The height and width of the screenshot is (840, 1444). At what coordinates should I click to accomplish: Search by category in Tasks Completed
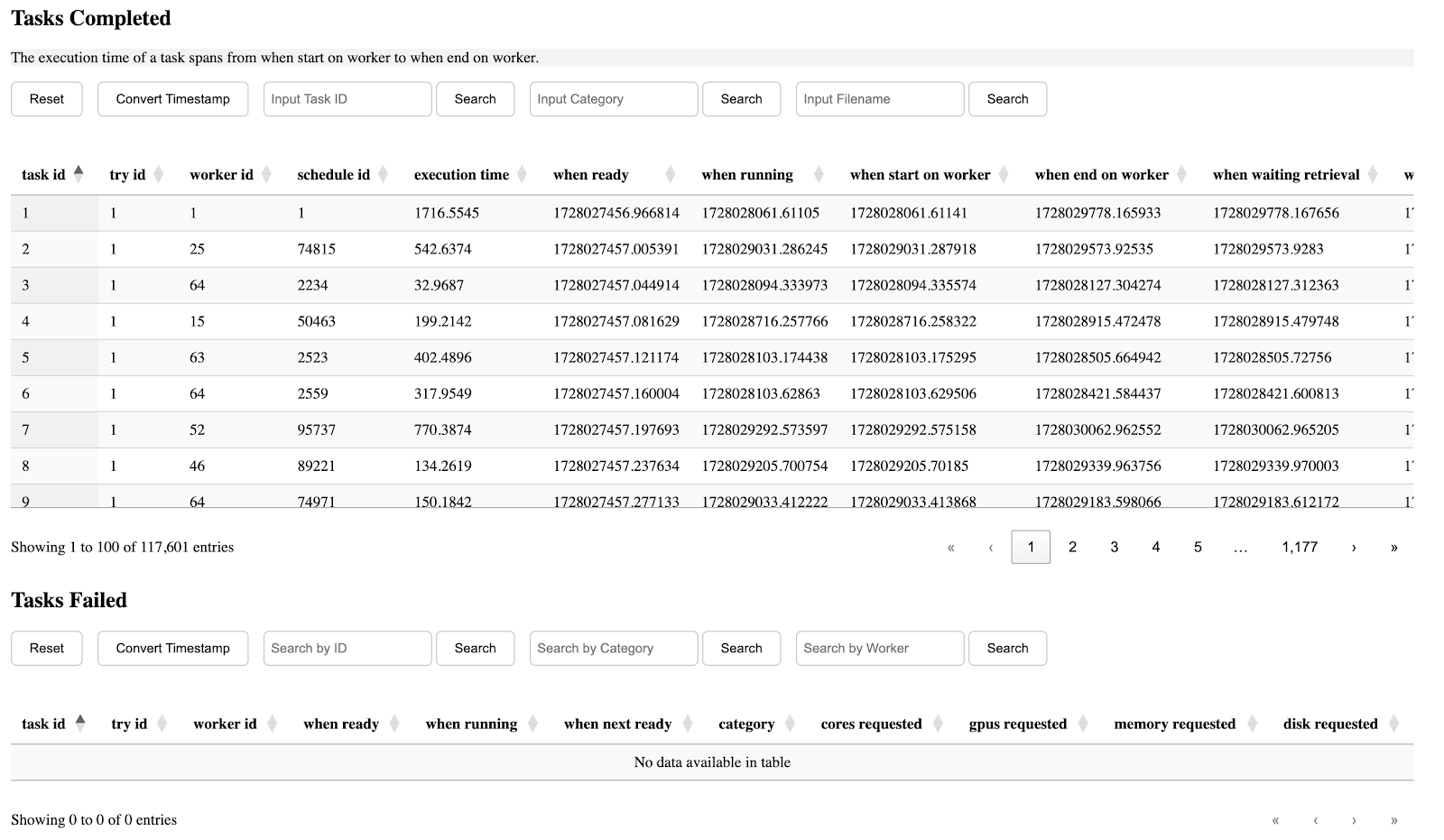click(x=741, y=99)
